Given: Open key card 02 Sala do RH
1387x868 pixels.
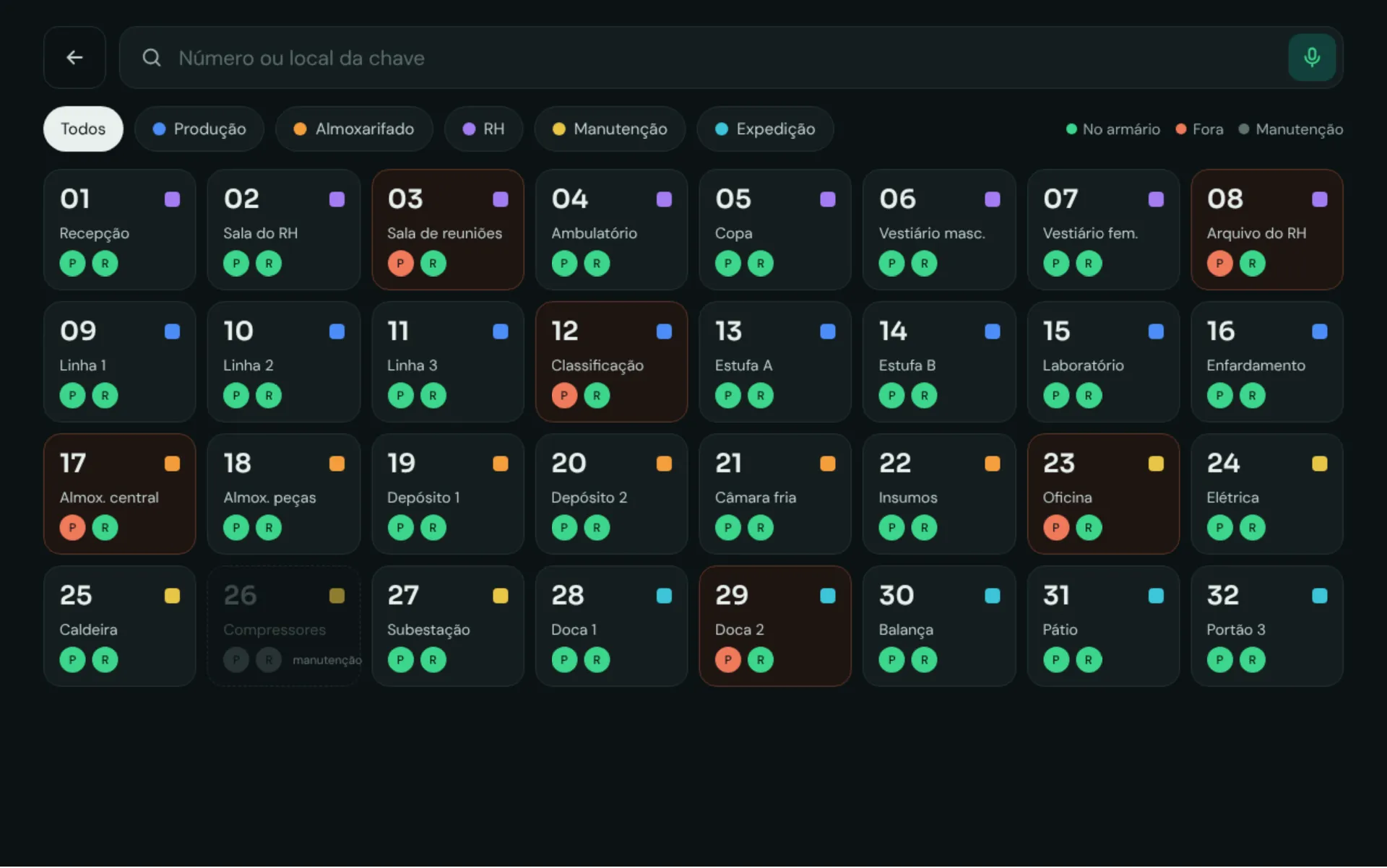Looking at the screenshot, I should click(x=283, y=230).
